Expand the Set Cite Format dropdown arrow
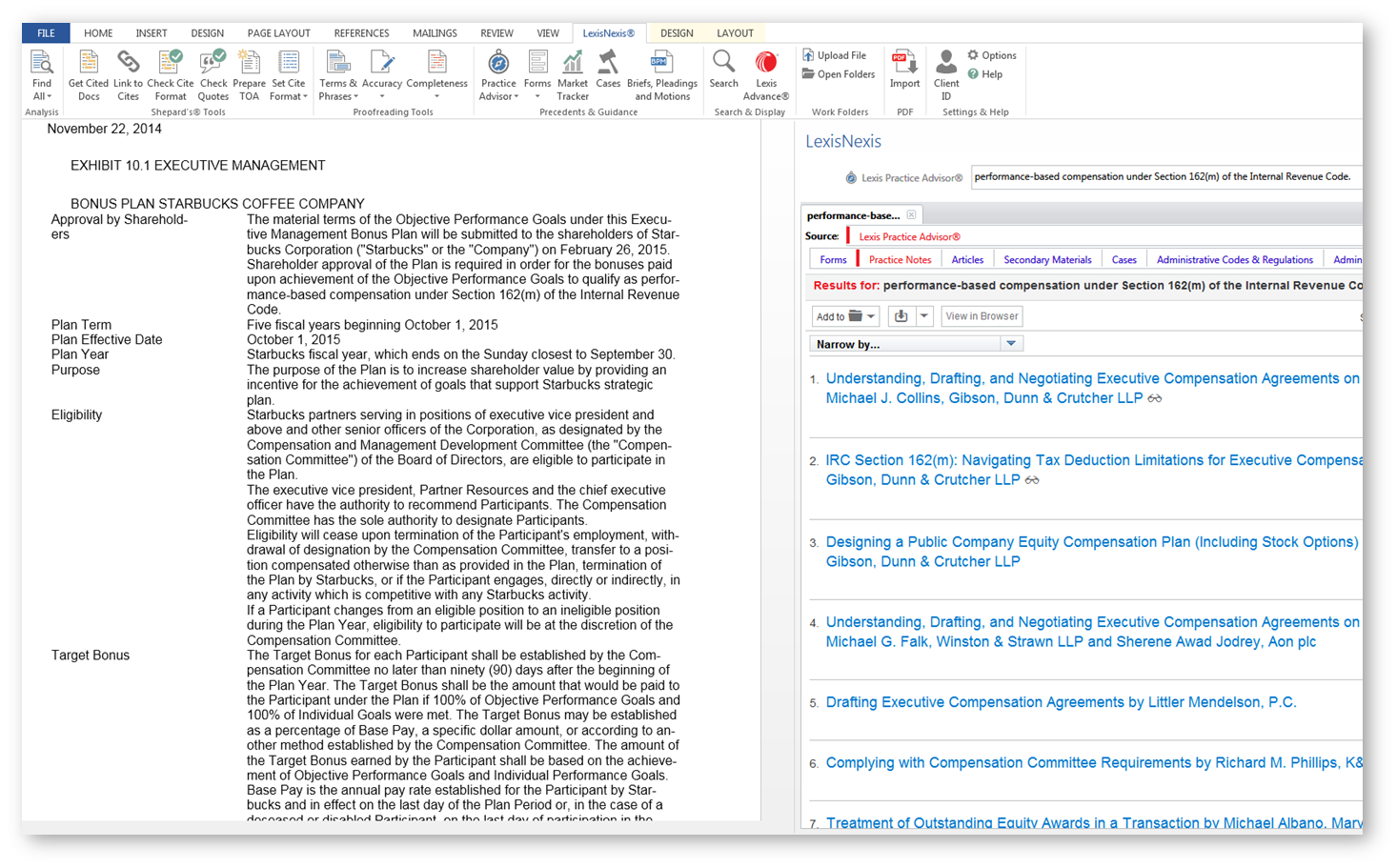The height and width of the screenshot is (868, 1397). pos(305,96)
